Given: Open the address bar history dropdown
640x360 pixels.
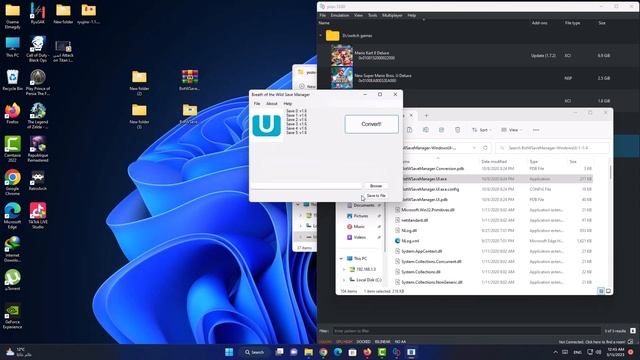Looking at the screenshot, I should 474,148.
